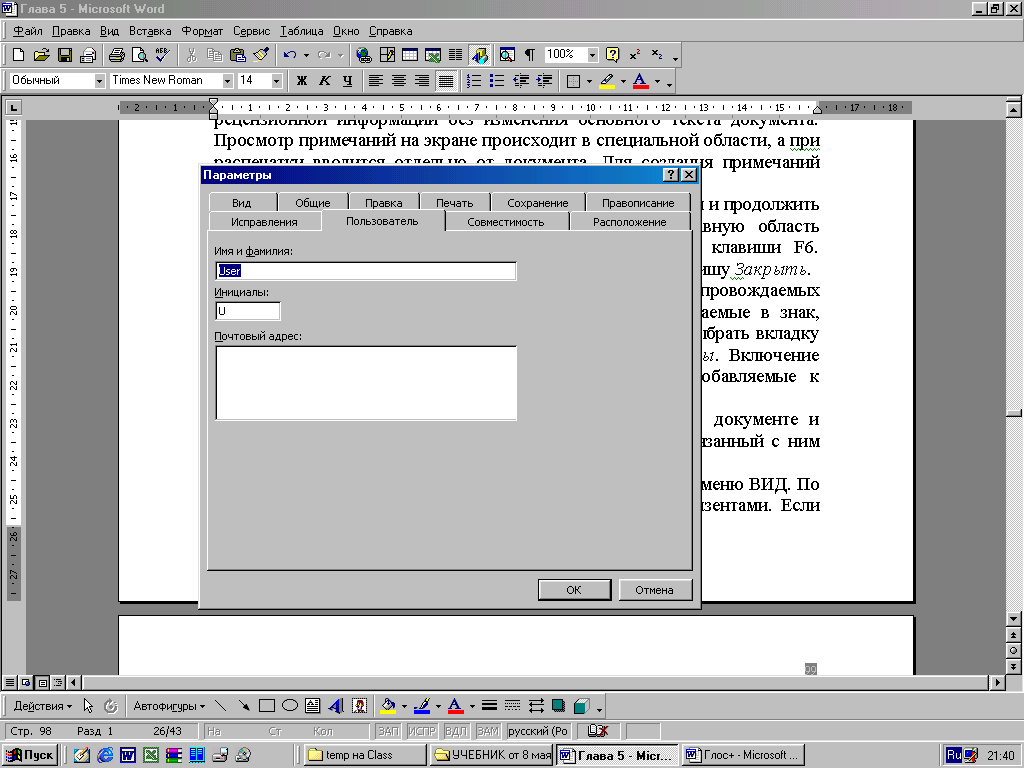This screenshot has width=1024, height=768.
Task: Toggle Bold formatting Ж
Action: 301,80
